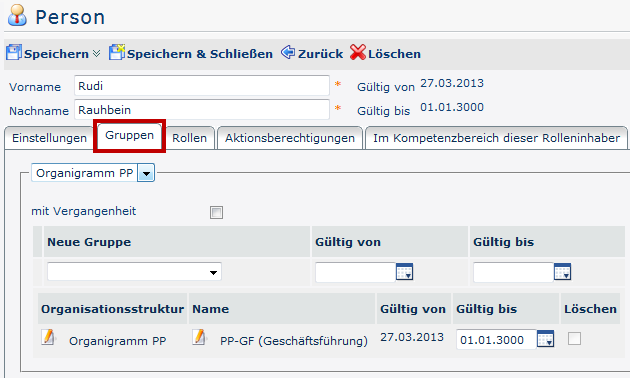
Task: Open the Einstellungen tab
Action: [x=49, y=138]
